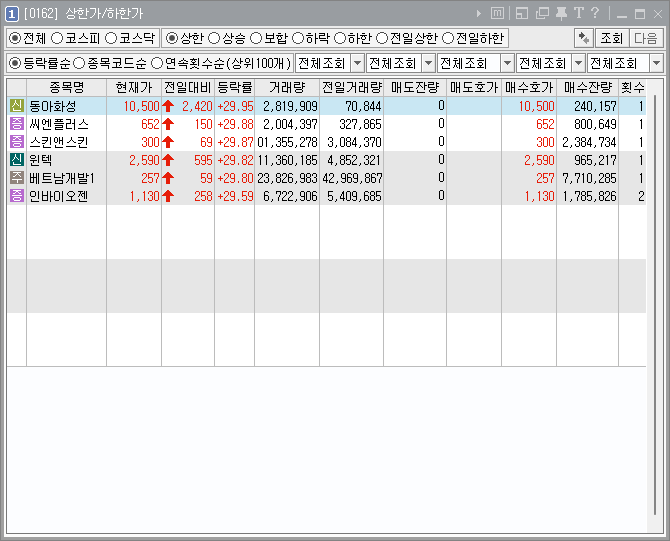
Task: Click the 증 badge next to 스킨앤스킨
Action: pyautogui.click(x=17, y=141)
